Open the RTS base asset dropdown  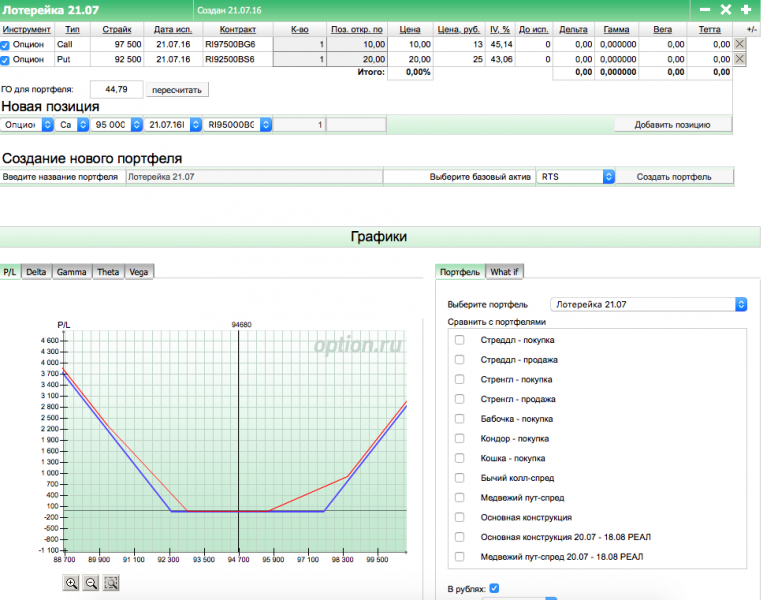click(576, 176)
